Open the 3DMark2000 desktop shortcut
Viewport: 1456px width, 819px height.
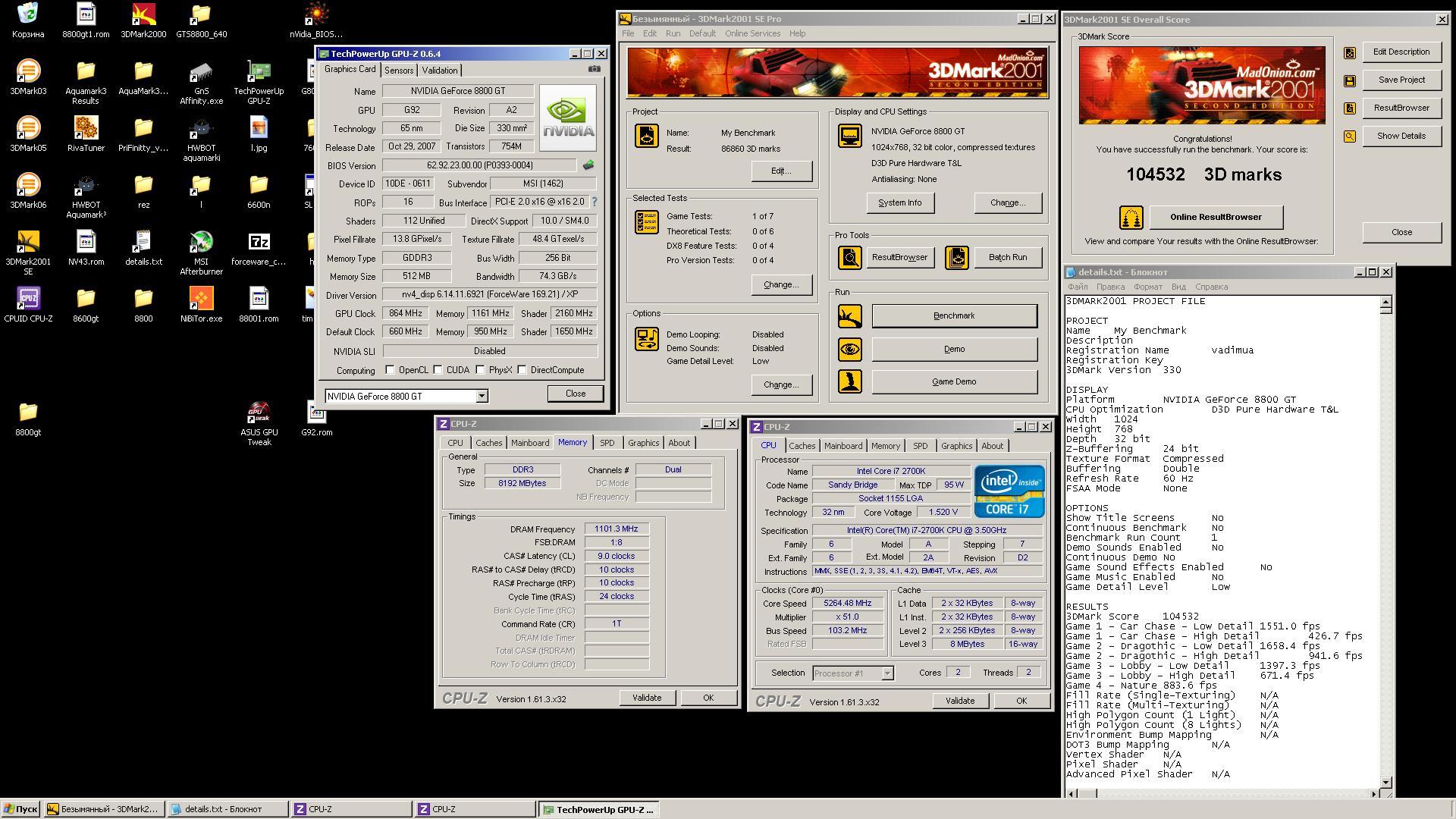click(x=143, y=20)
